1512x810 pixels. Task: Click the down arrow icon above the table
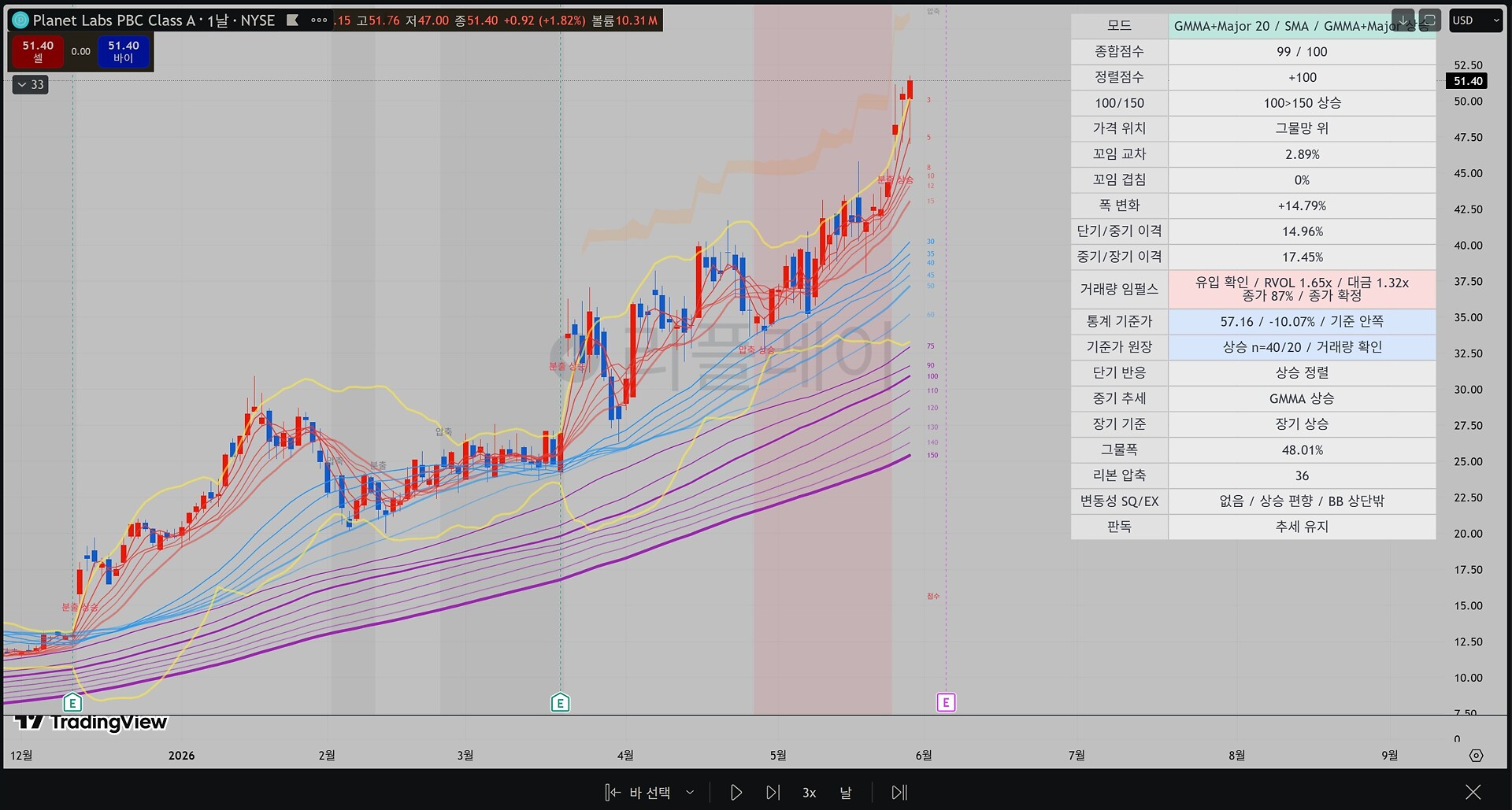click(x=1403, y=20)
